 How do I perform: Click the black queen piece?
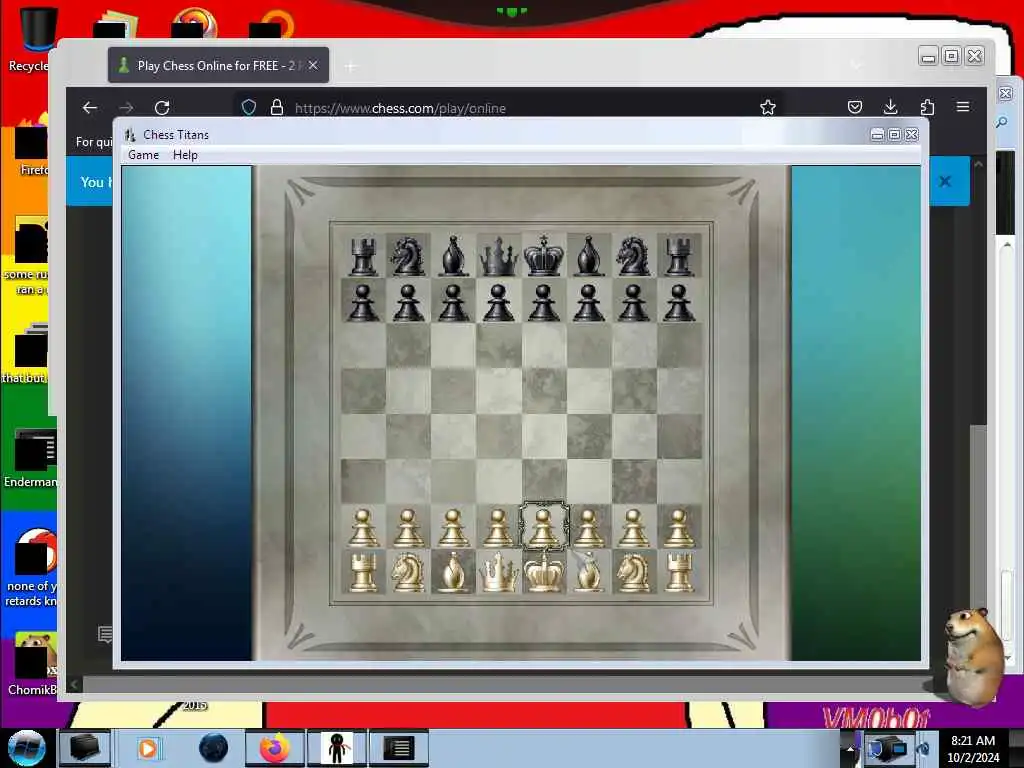click(498, 256)
